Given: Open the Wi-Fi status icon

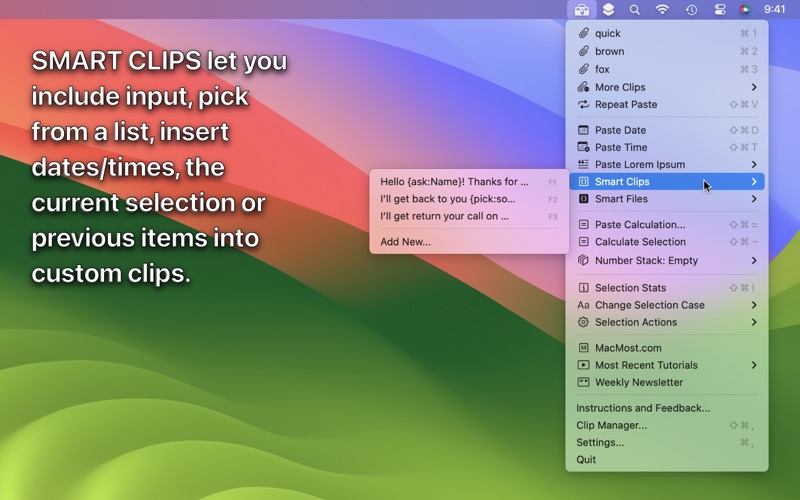Looking at the screenshot, I should [x=662, y=10].
